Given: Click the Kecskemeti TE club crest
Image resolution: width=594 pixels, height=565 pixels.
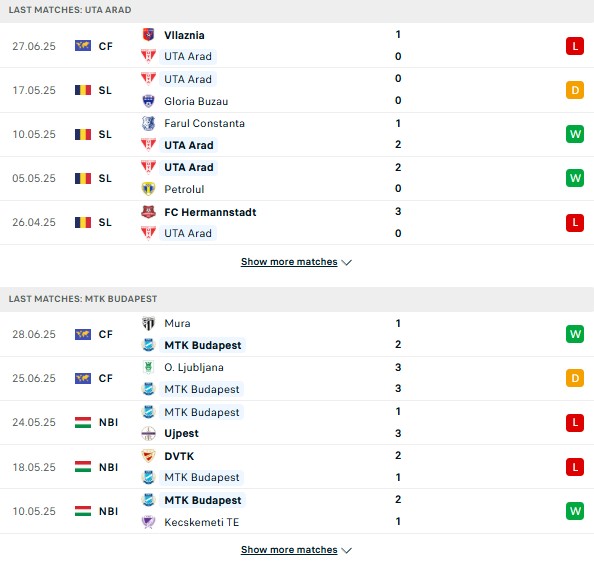Looking at the screenshot, I should 148,522.
